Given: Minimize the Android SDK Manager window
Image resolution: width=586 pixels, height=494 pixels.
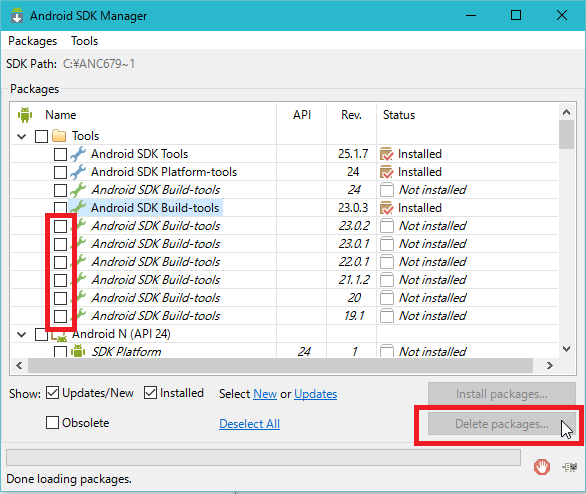Looking at the screenshot, I should click(471, 15).
